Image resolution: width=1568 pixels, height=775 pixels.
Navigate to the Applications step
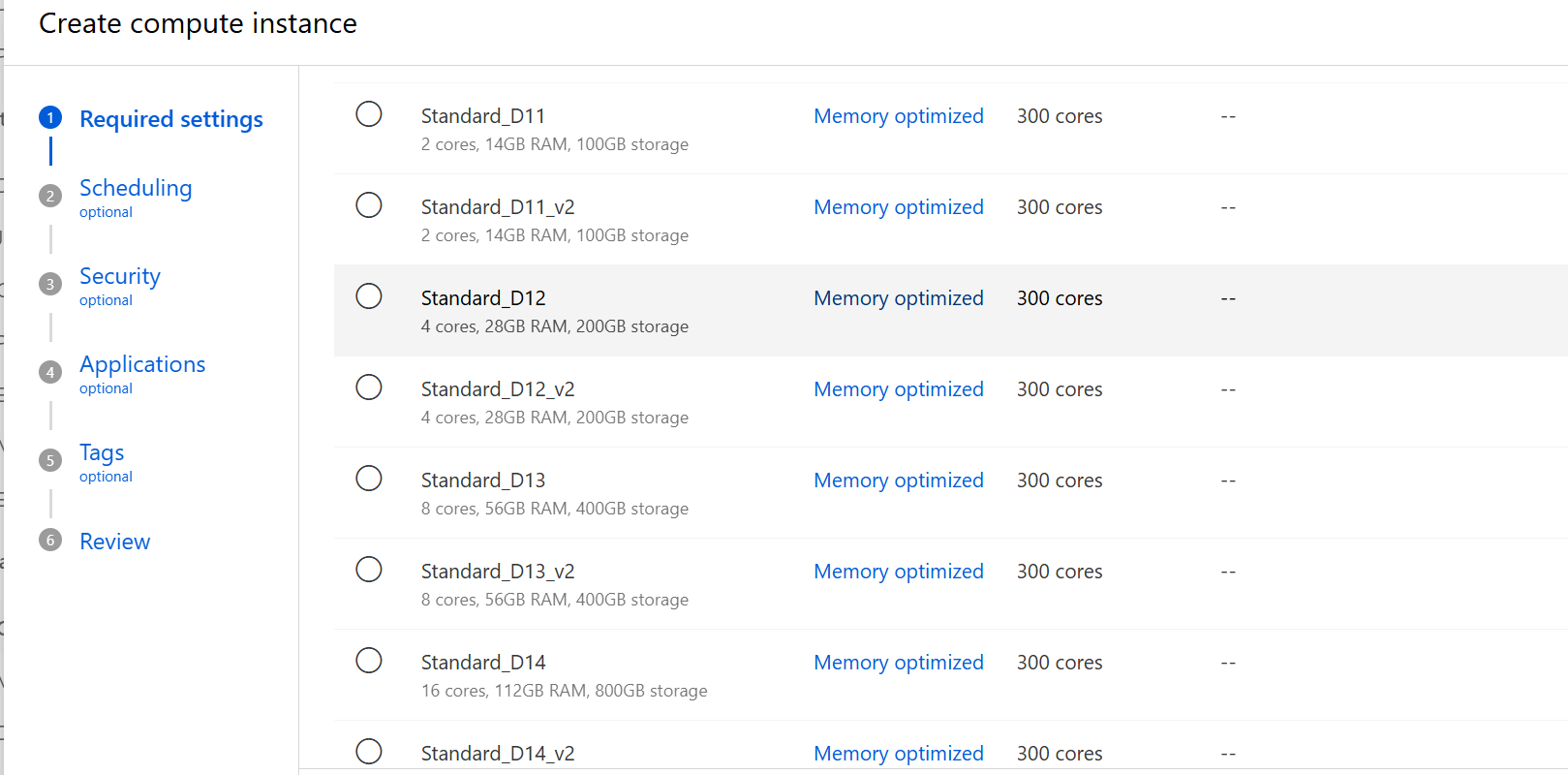(141, 364)
